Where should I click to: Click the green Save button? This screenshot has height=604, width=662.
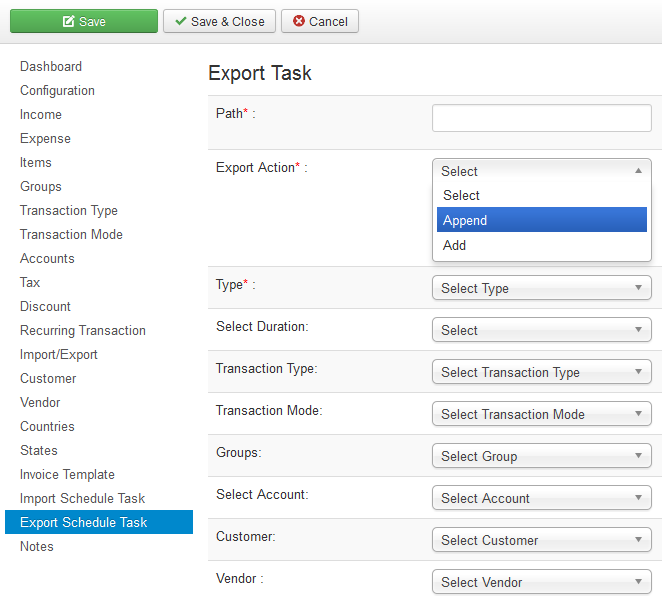coord(84,21)
